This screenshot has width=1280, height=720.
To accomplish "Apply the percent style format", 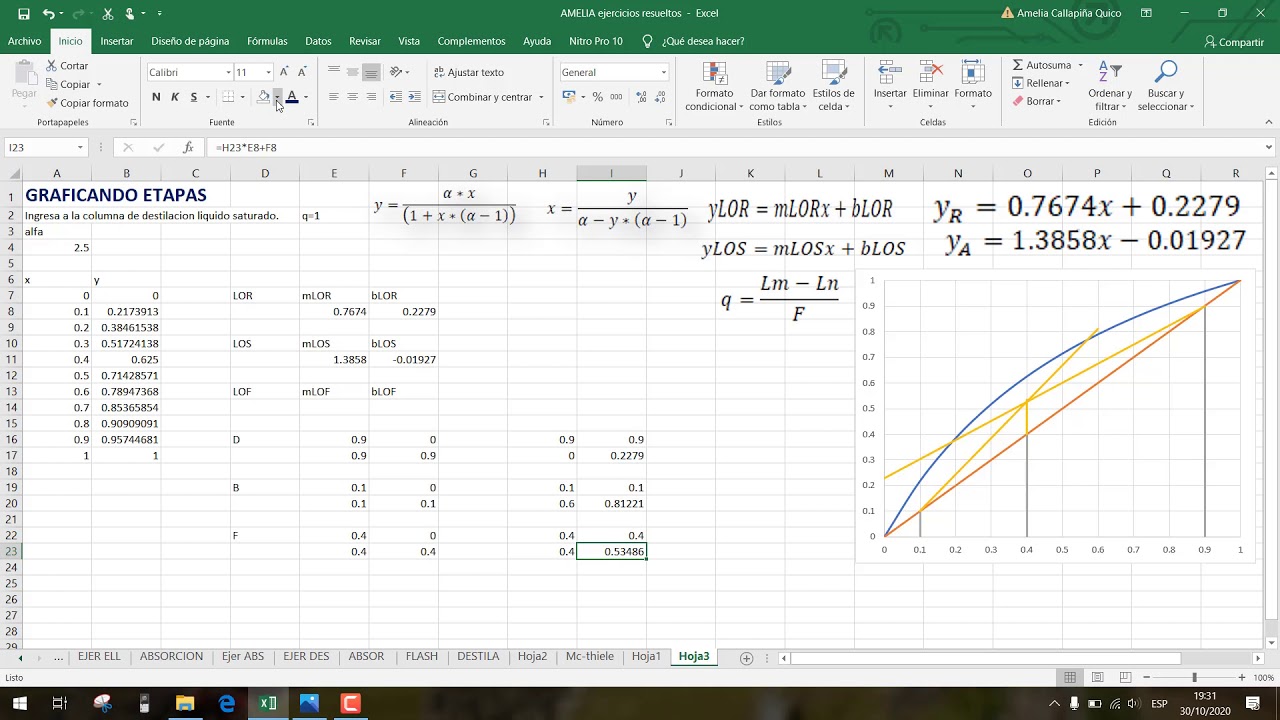I will point(598,97).
